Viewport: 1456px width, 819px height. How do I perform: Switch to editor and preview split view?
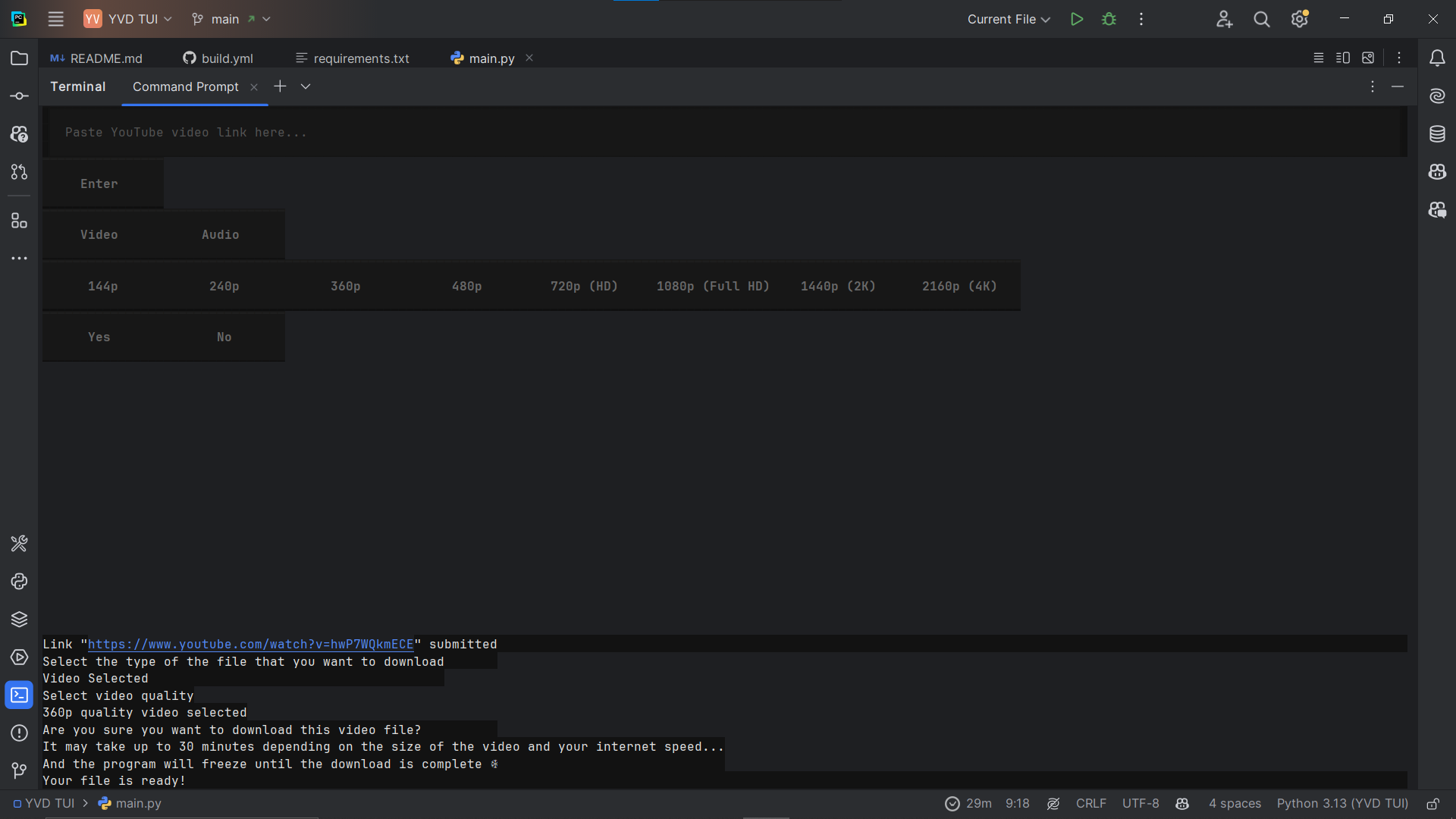tap(1343, 58)
